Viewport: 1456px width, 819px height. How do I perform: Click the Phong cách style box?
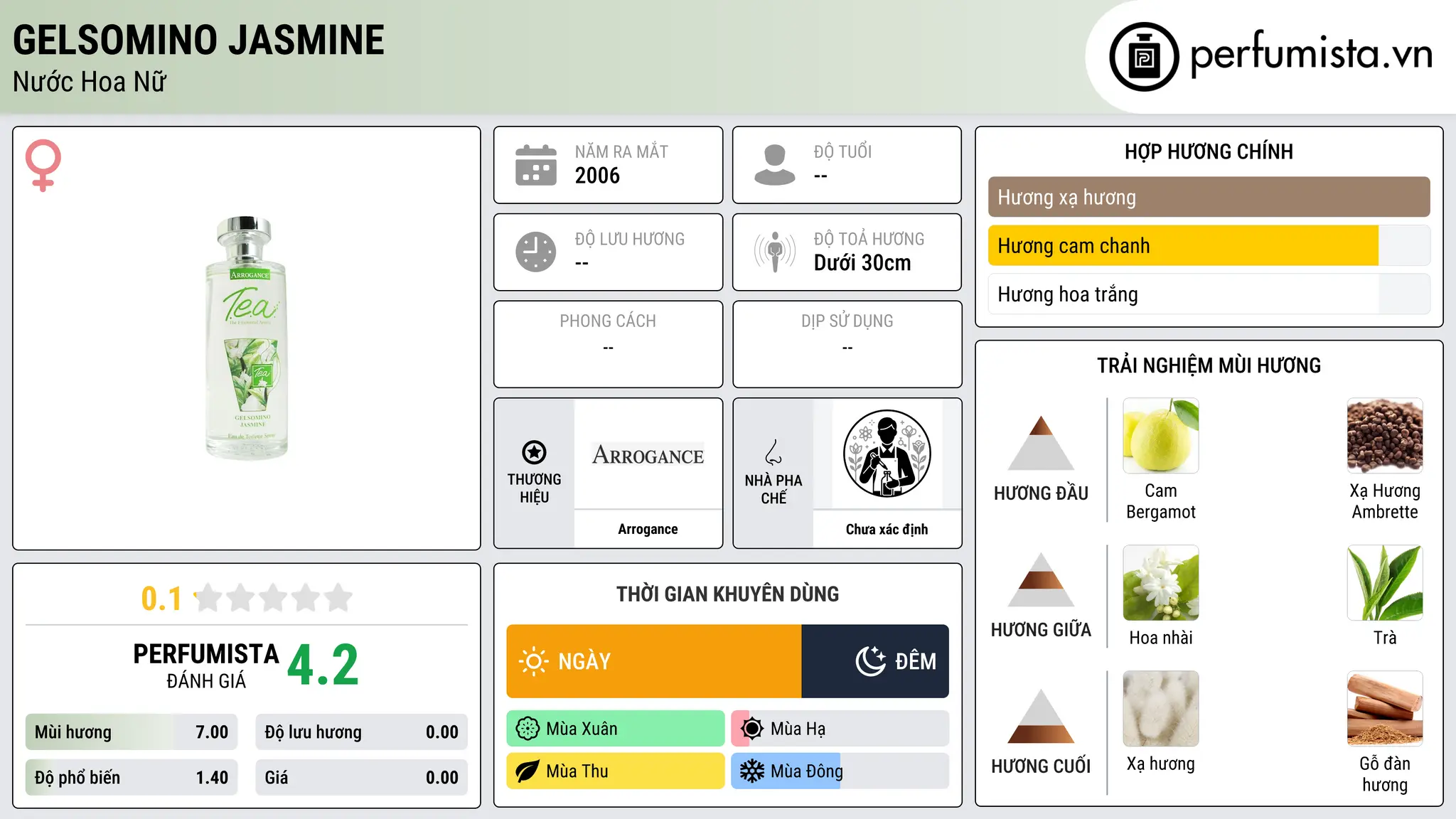click(x=608, y=344)
